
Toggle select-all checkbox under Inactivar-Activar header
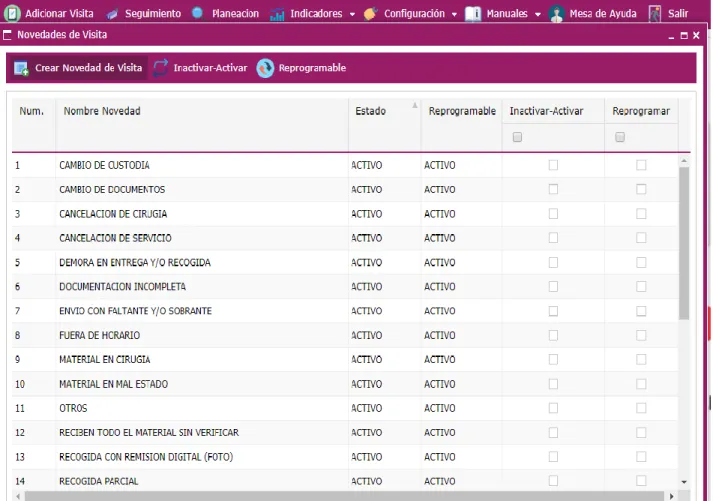[x=517, y=137]
